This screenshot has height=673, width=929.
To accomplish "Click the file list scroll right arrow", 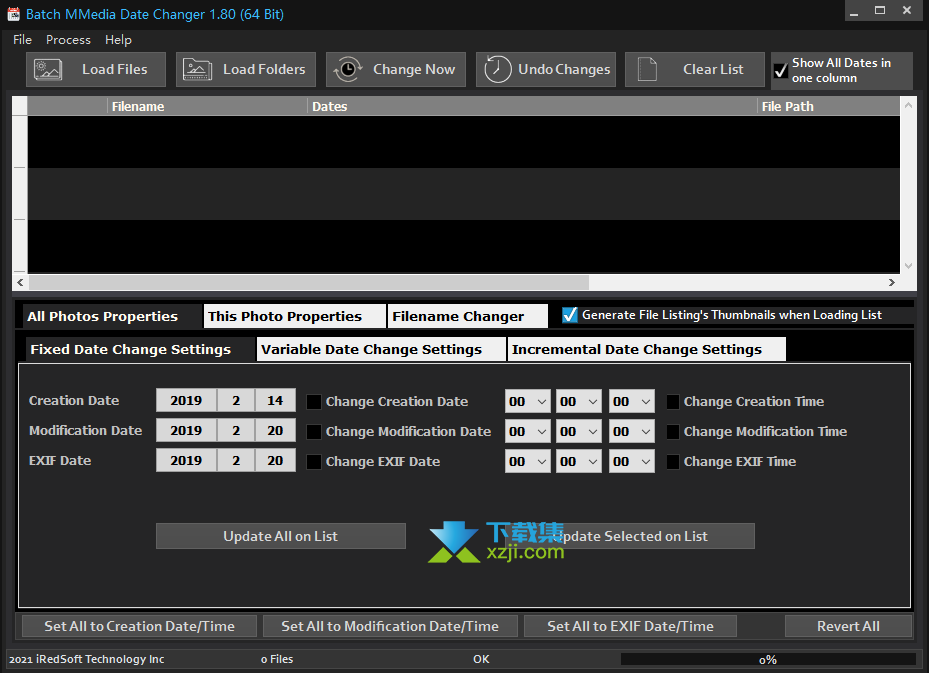I will (x=892, y=283).
